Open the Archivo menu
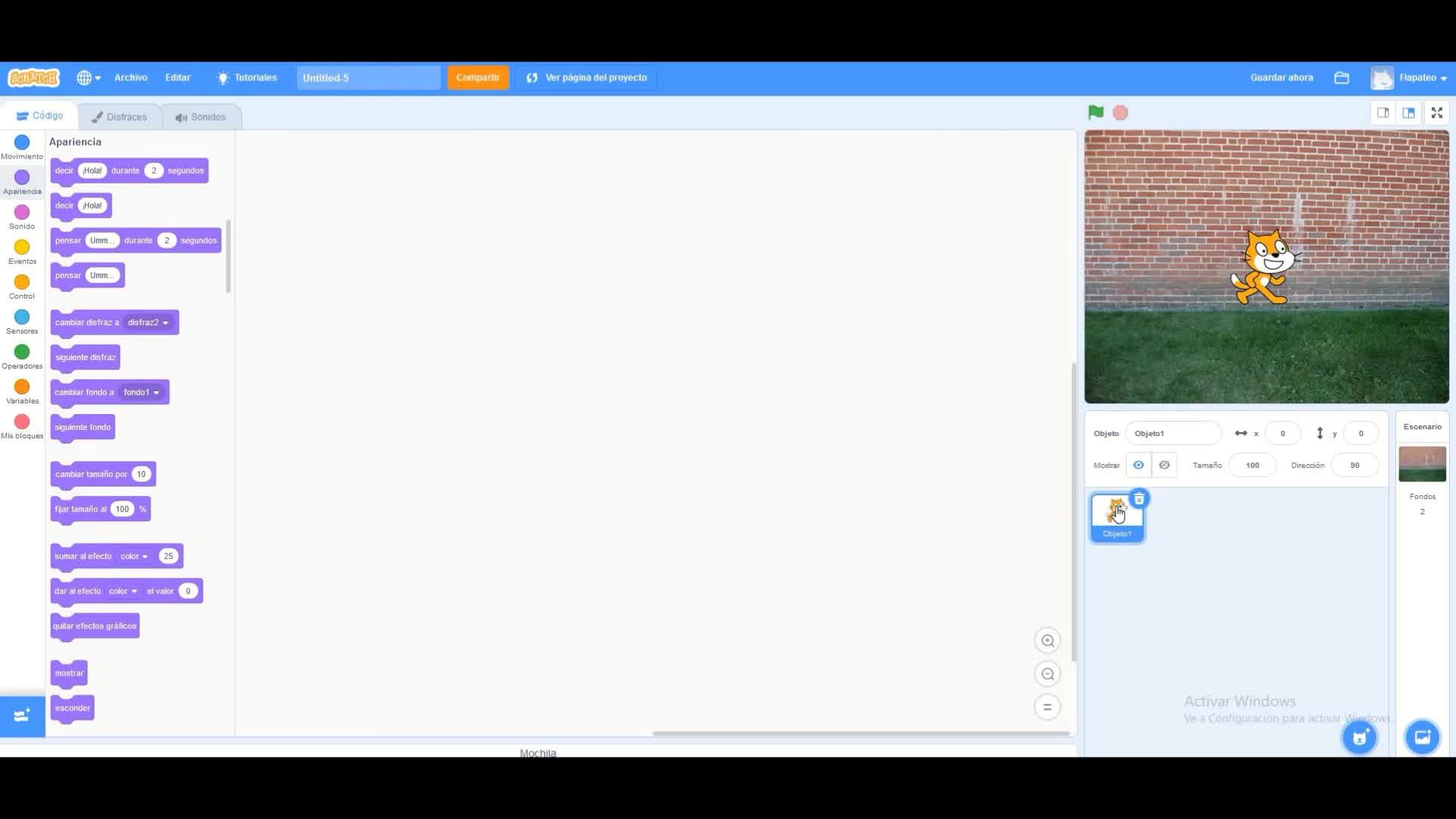Image resolution: width=1456 pixels, height=819 pixels. click(130, 78)
